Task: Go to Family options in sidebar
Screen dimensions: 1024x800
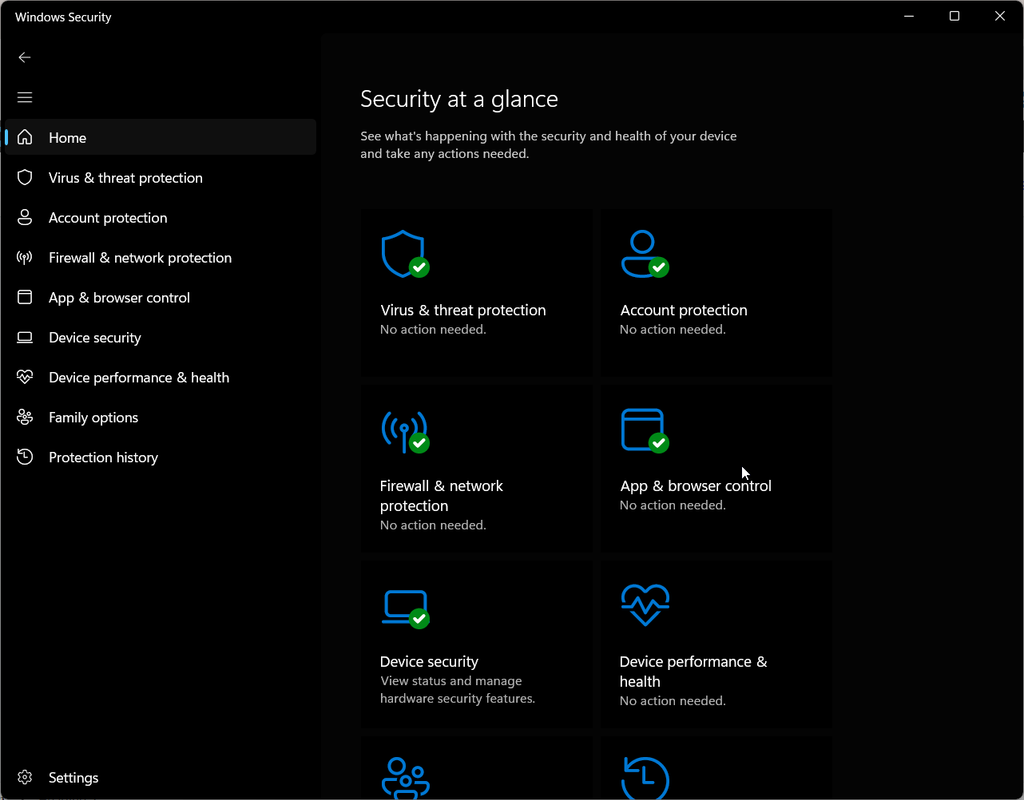Action: [161, 417]
